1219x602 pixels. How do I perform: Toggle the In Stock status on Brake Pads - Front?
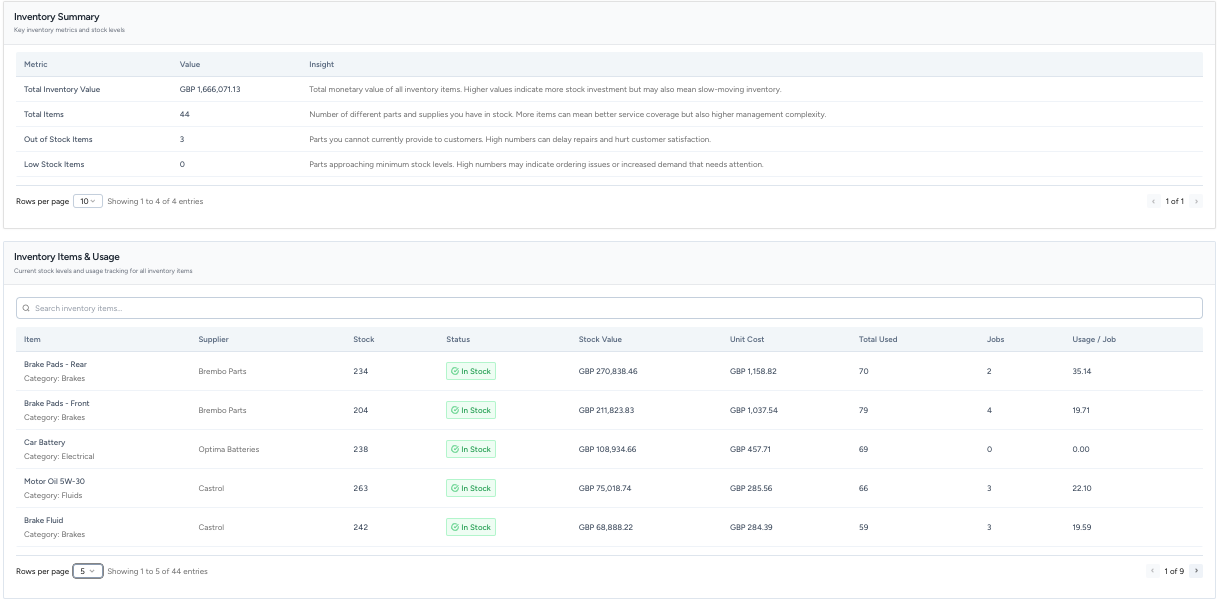click(470, 410)
